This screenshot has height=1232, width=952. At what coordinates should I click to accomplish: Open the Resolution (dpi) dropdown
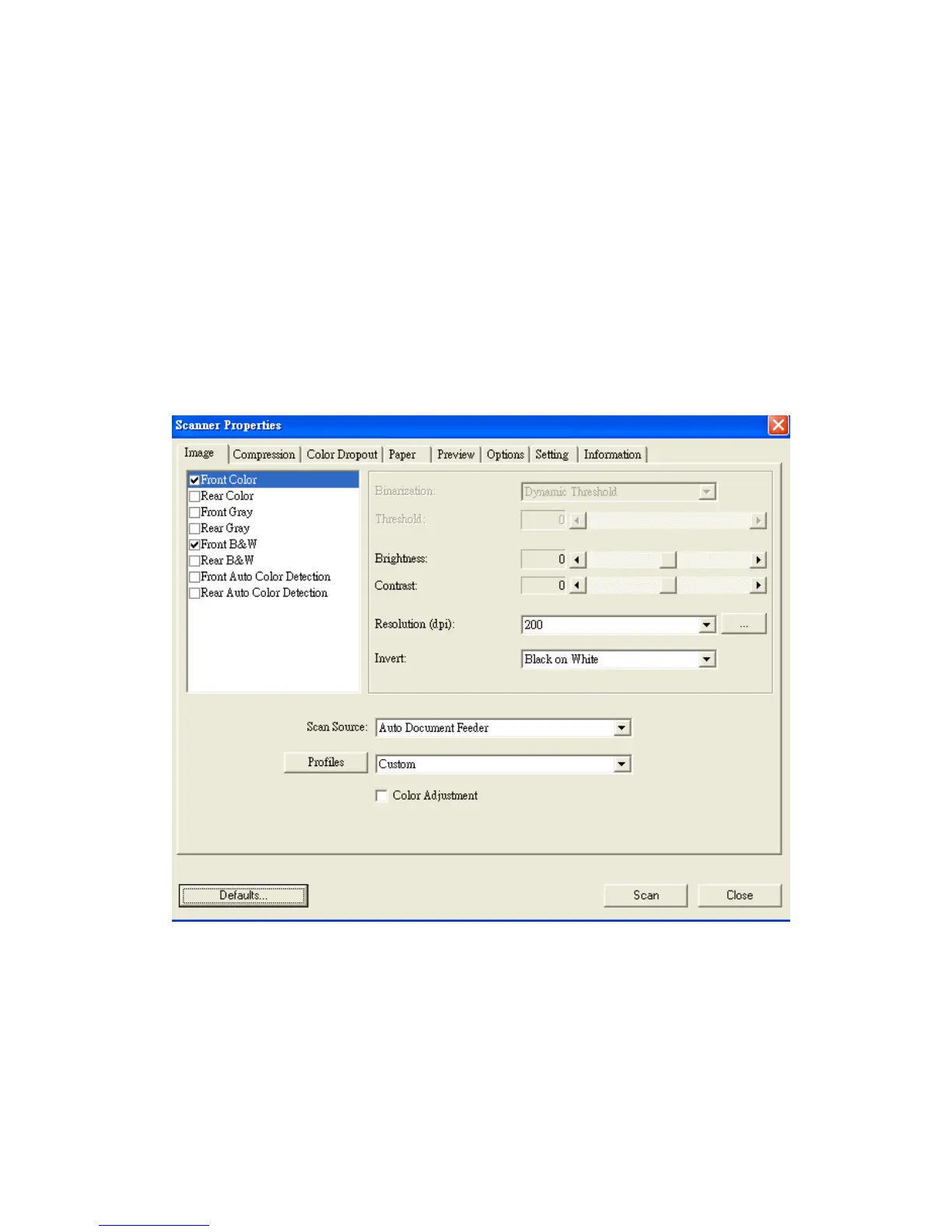(x=706, y=625)
